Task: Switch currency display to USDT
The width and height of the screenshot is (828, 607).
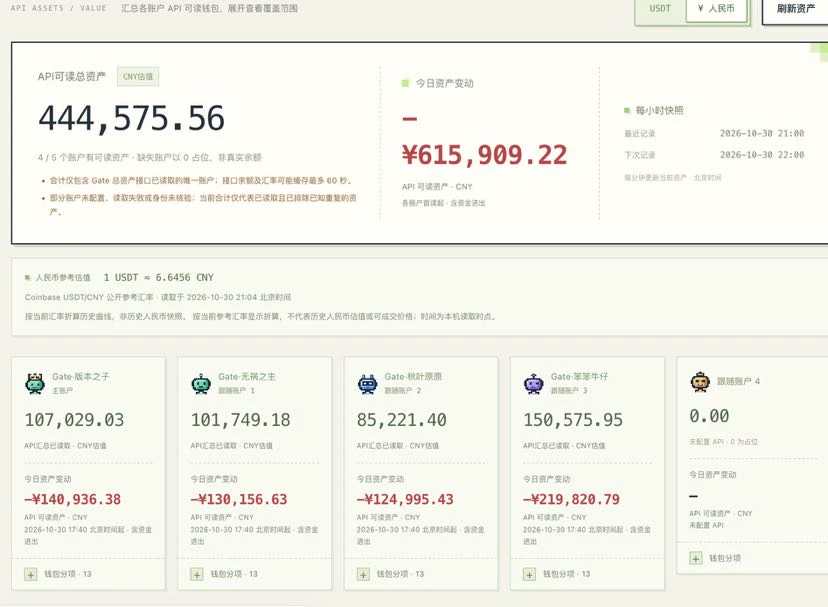Action: [x=660, y=8]
